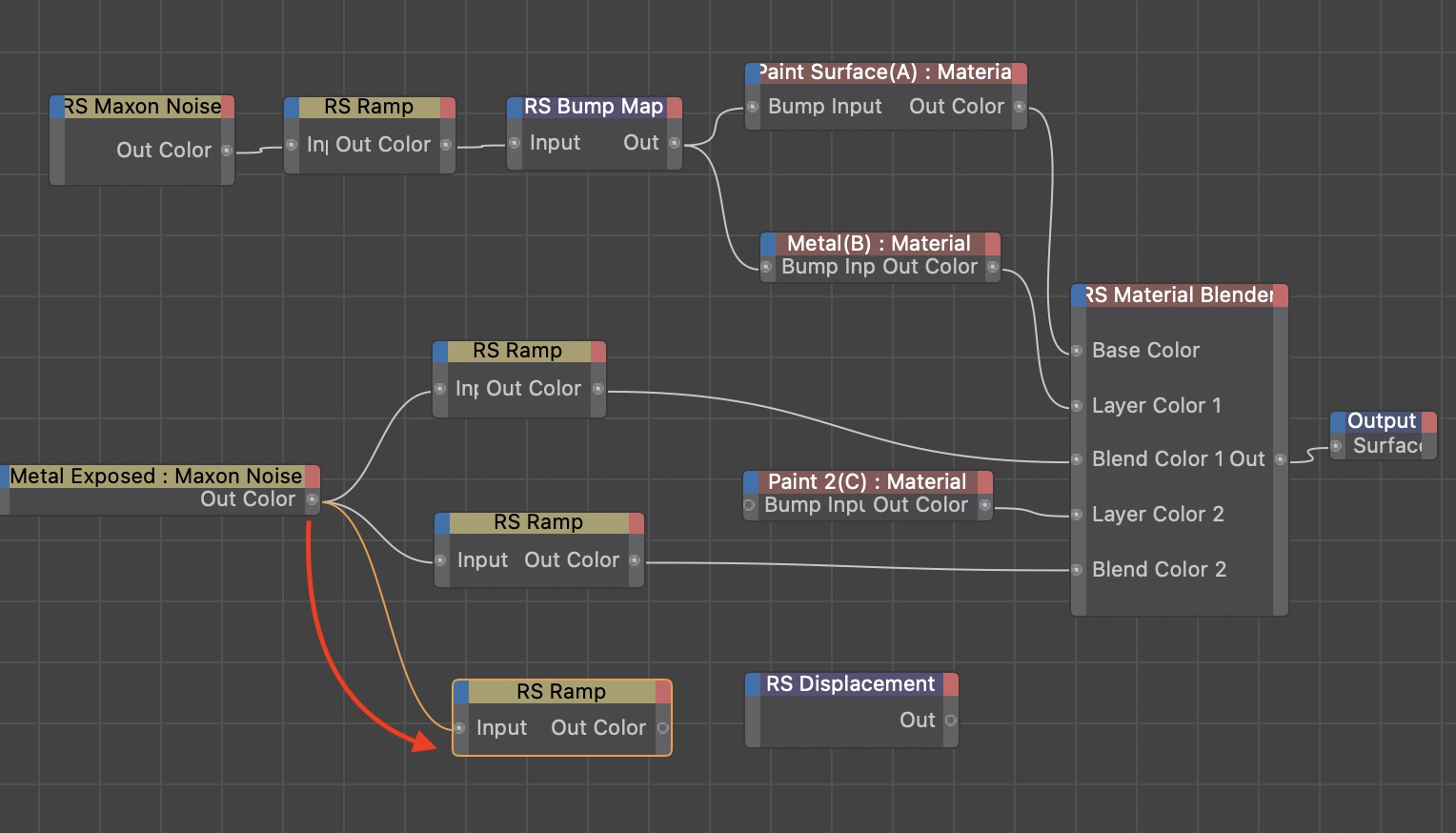Click the Surface port on Output node

click(1336, 446)
